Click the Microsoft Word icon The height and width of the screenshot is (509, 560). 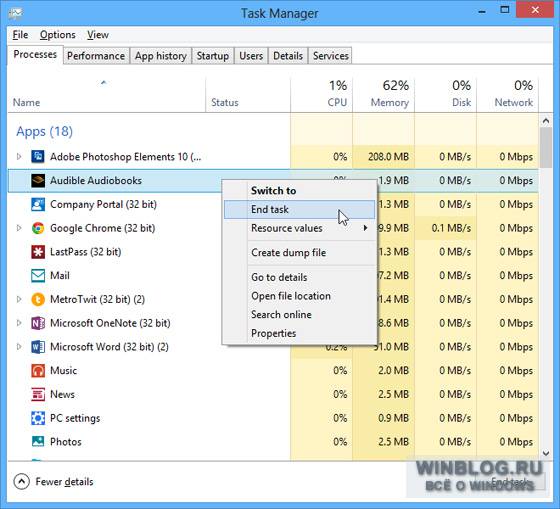click(x=38, y=347)
